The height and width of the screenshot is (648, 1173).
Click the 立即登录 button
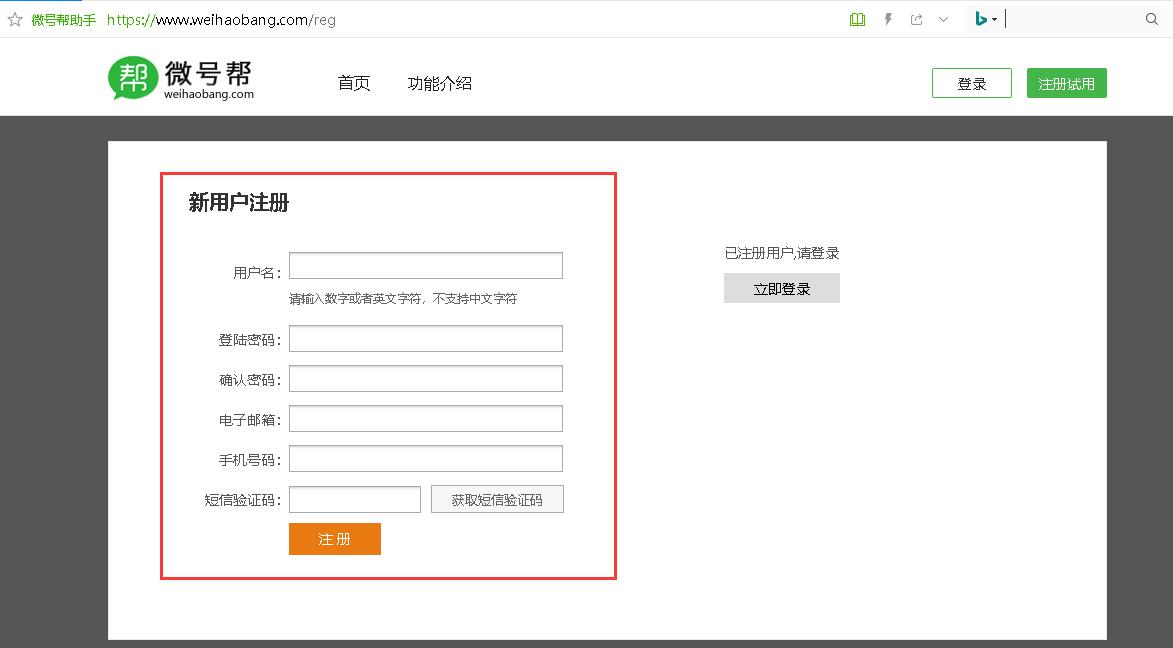click(782, 288)
